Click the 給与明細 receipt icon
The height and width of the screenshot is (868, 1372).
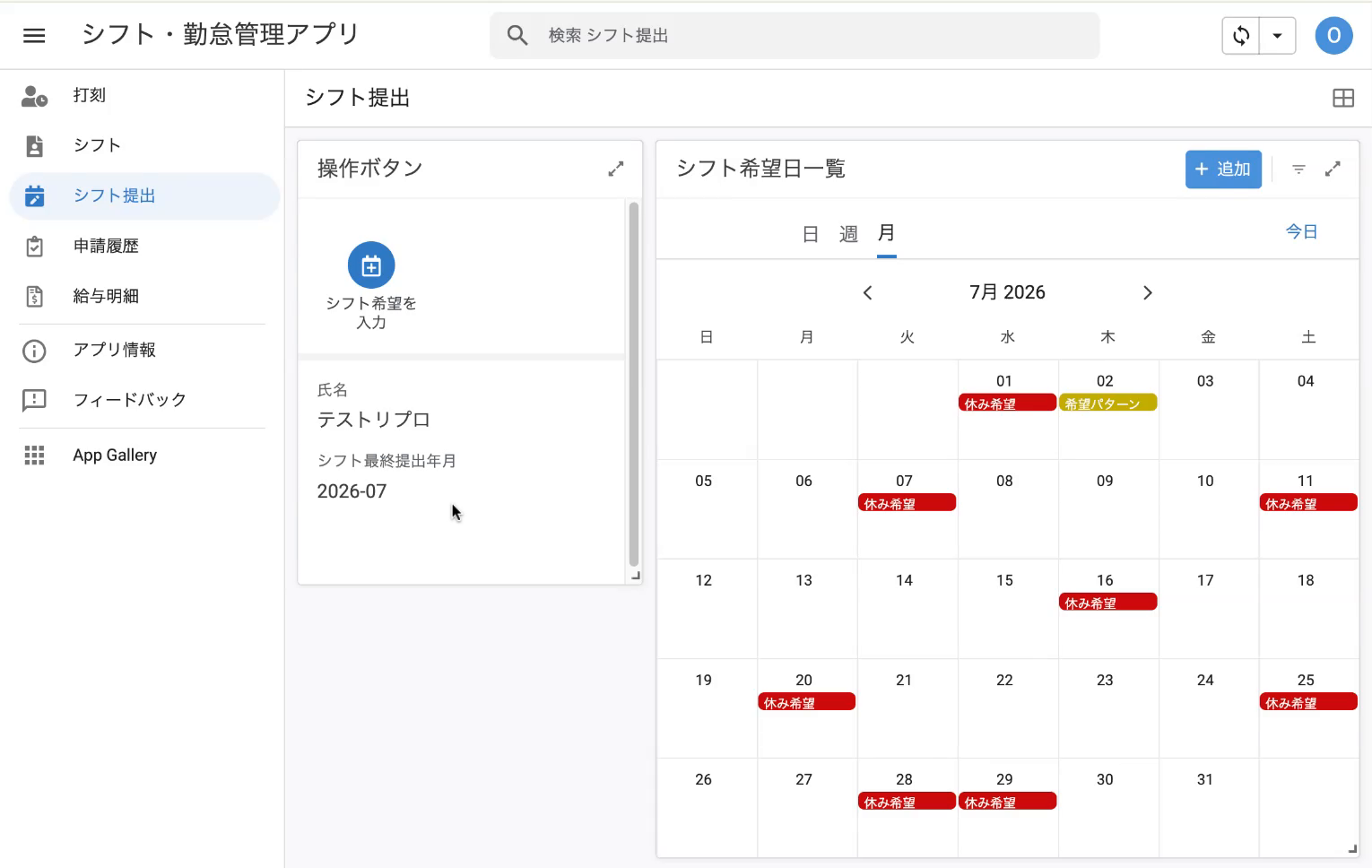point(34,296)
